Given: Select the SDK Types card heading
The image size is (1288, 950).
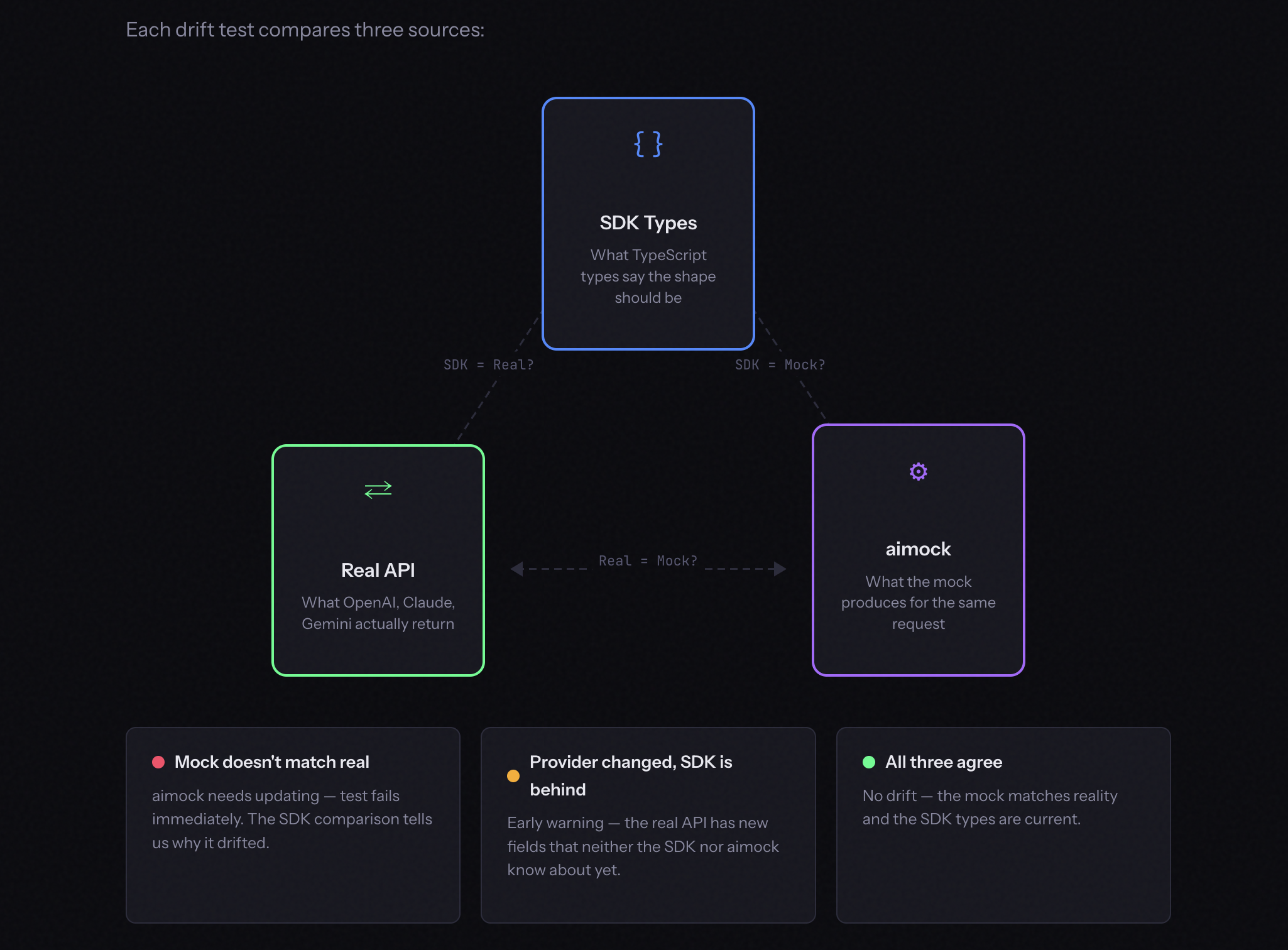Looking at the screenshot, I should click(648, 223).
